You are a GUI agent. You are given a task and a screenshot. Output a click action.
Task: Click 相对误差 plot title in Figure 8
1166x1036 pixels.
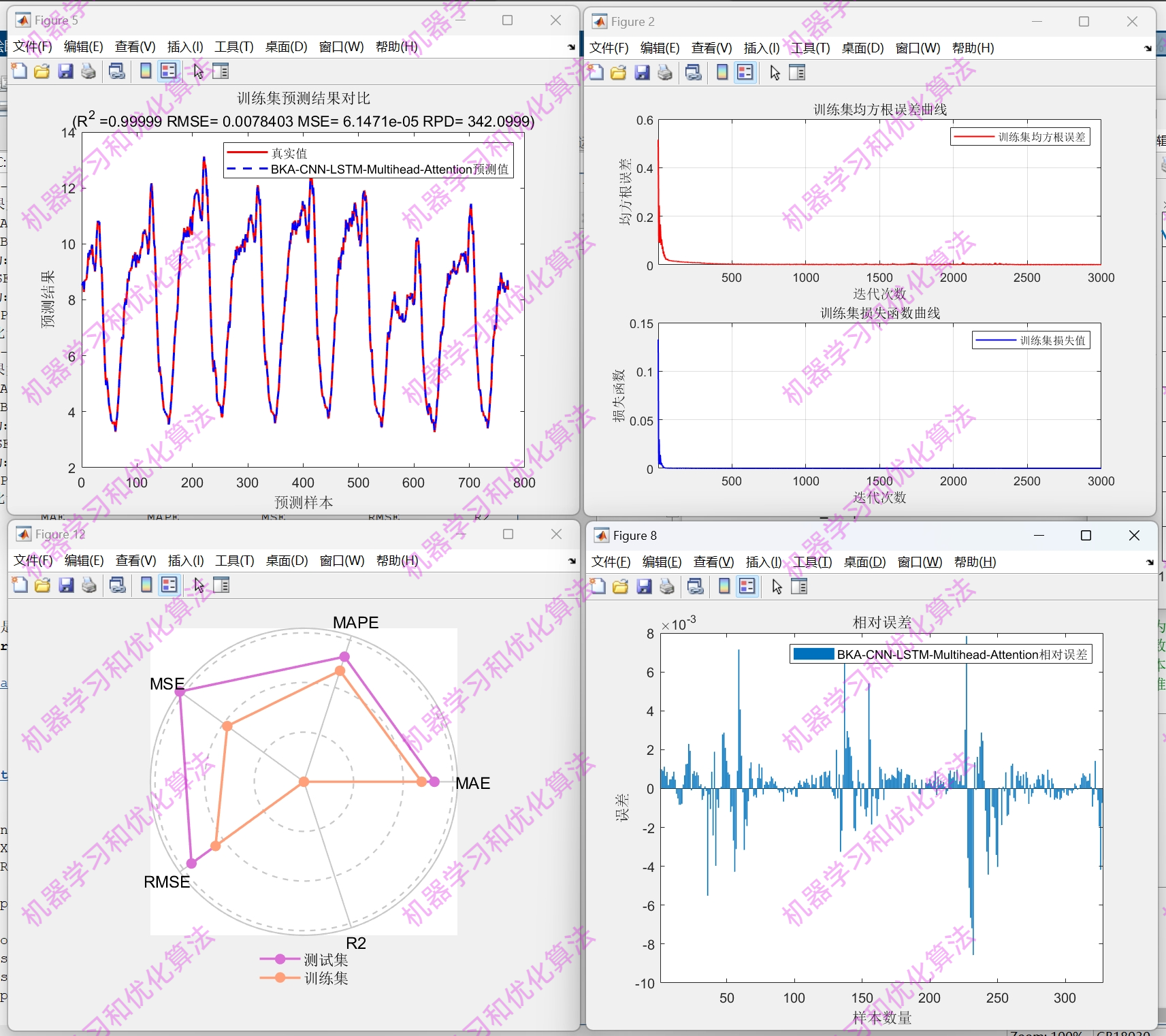[x=882, y=622]
